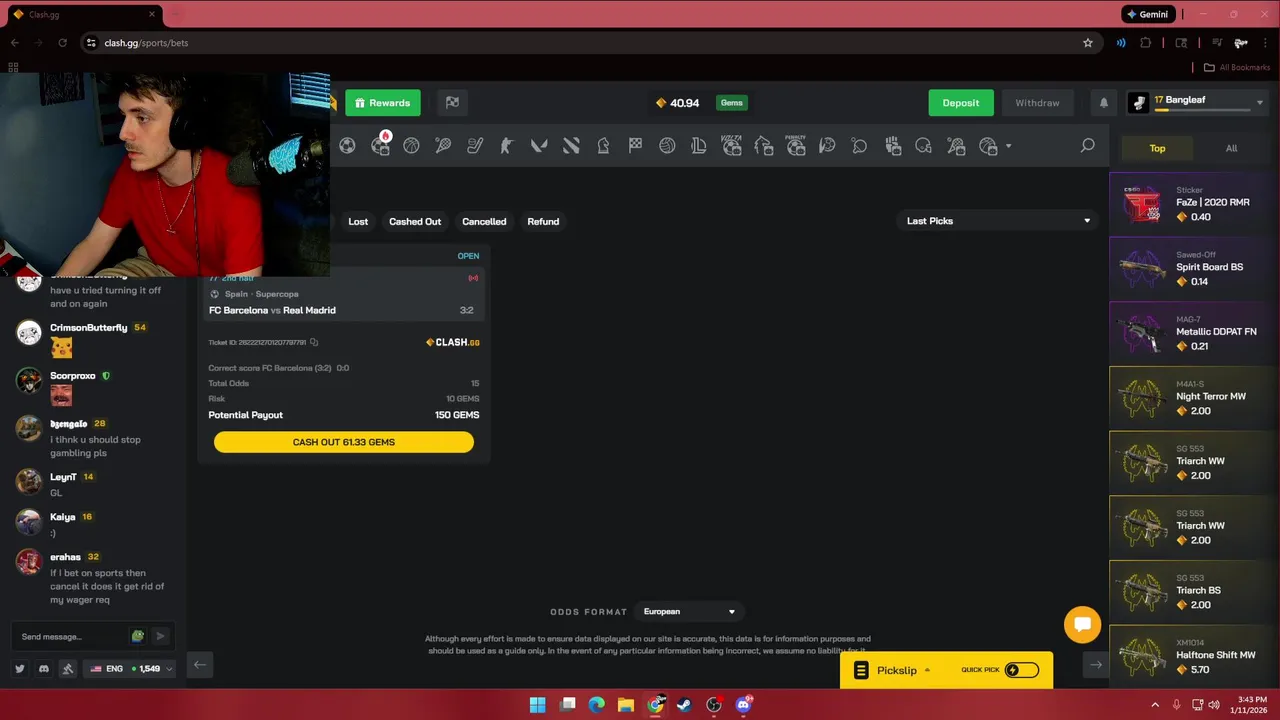Open the League of Legends icon
The width and height of the screenshot is (1280, 720).
[699, 146]
